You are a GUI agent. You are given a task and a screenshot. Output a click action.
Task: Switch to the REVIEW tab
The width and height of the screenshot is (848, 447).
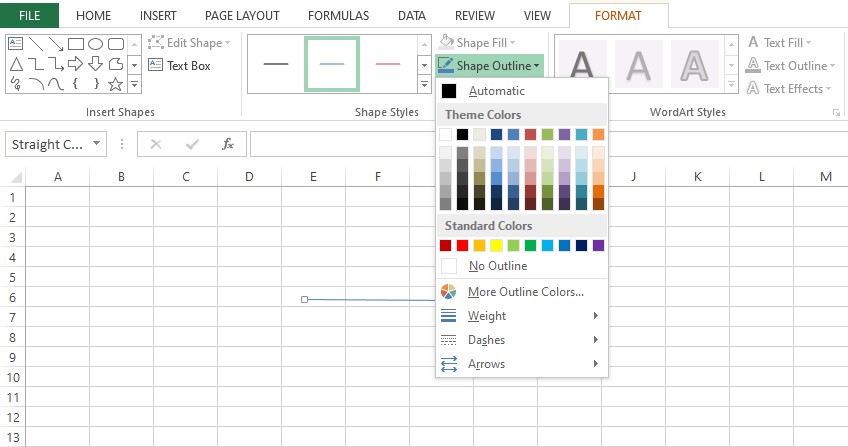pyautogui.click(x=475, y=16)
